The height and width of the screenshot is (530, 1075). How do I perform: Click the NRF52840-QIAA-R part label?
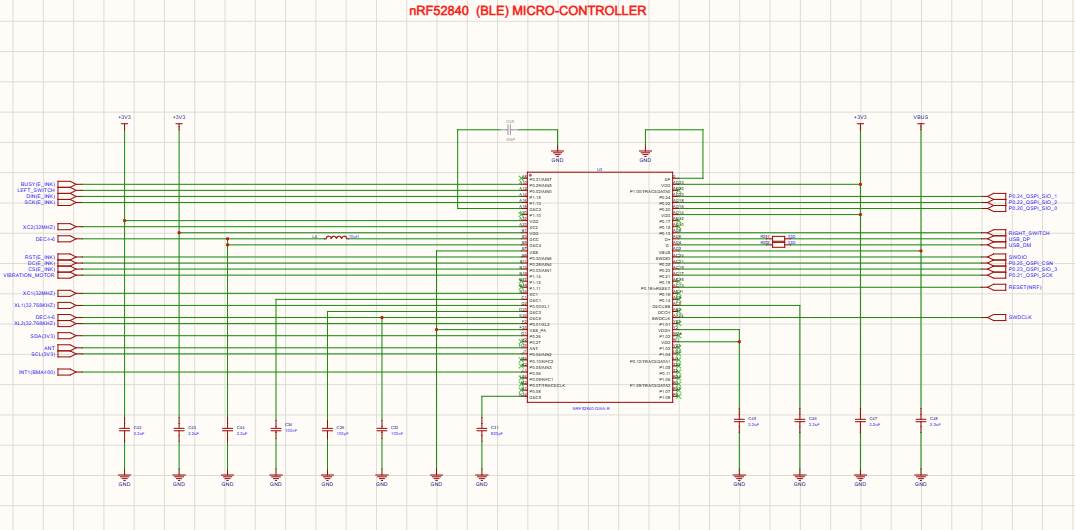click(591, 409)
